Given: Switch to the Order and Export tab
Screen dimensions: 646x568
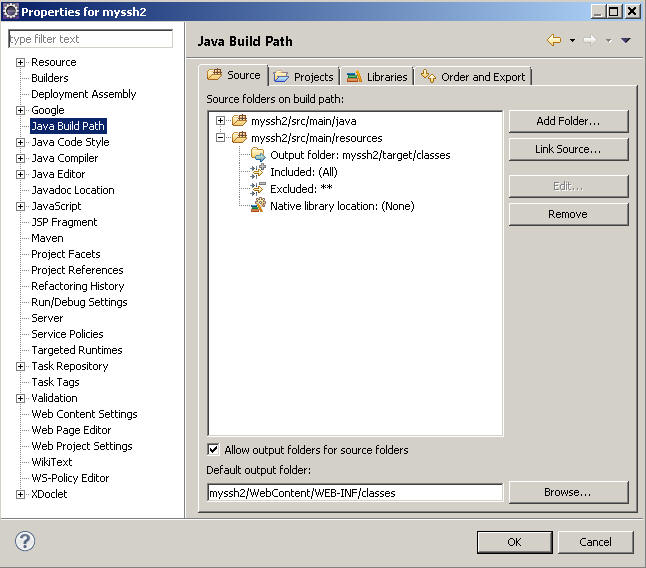Looking at the screenshot, I should point(473,77).
